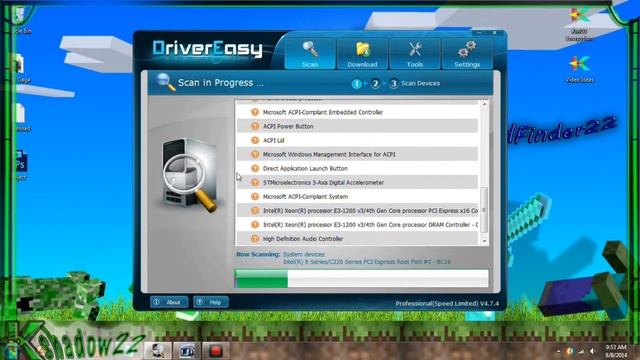Screen dimensions: 640x360
Task: Click the Now Scanning System devices text
Action: coord(280,254)
